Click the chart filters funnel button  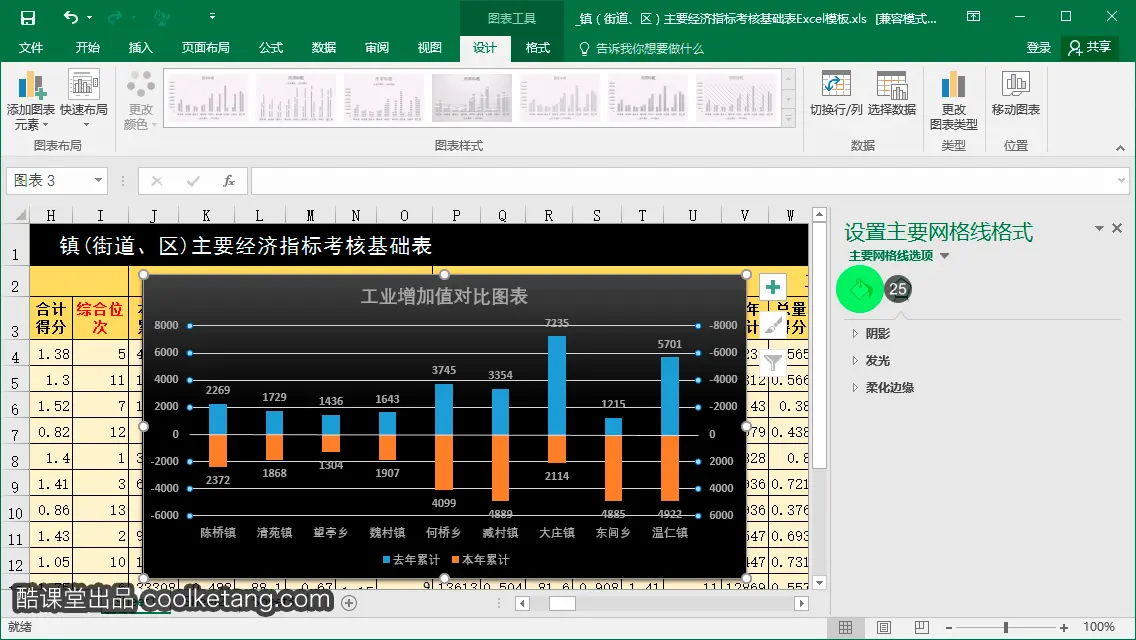click(773, 362)
